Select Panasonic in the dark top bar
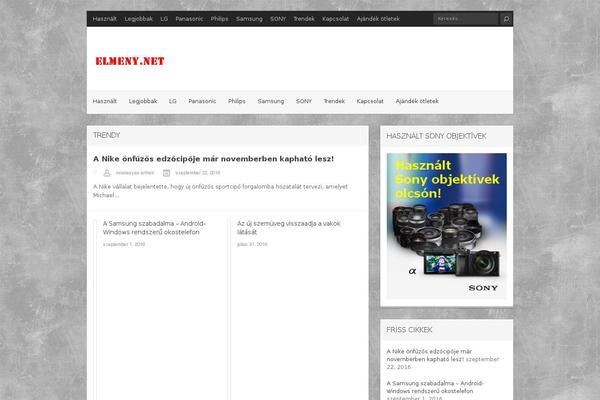This screenshot has width=600, height=400. pos(189,19)
